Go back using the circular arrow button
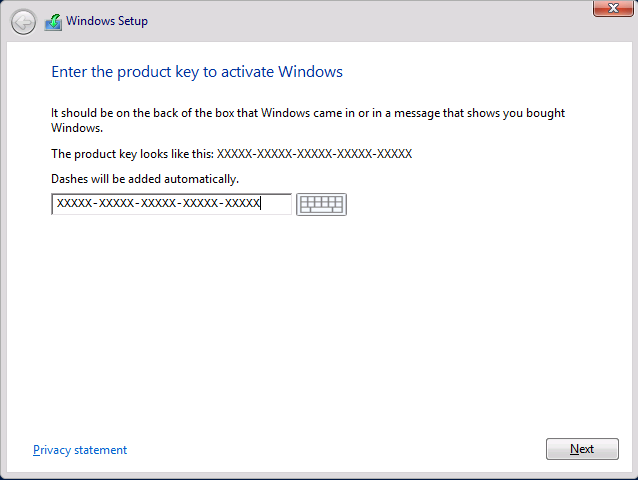This screenshot has height=480, width=638. click(x=23, y=22)
